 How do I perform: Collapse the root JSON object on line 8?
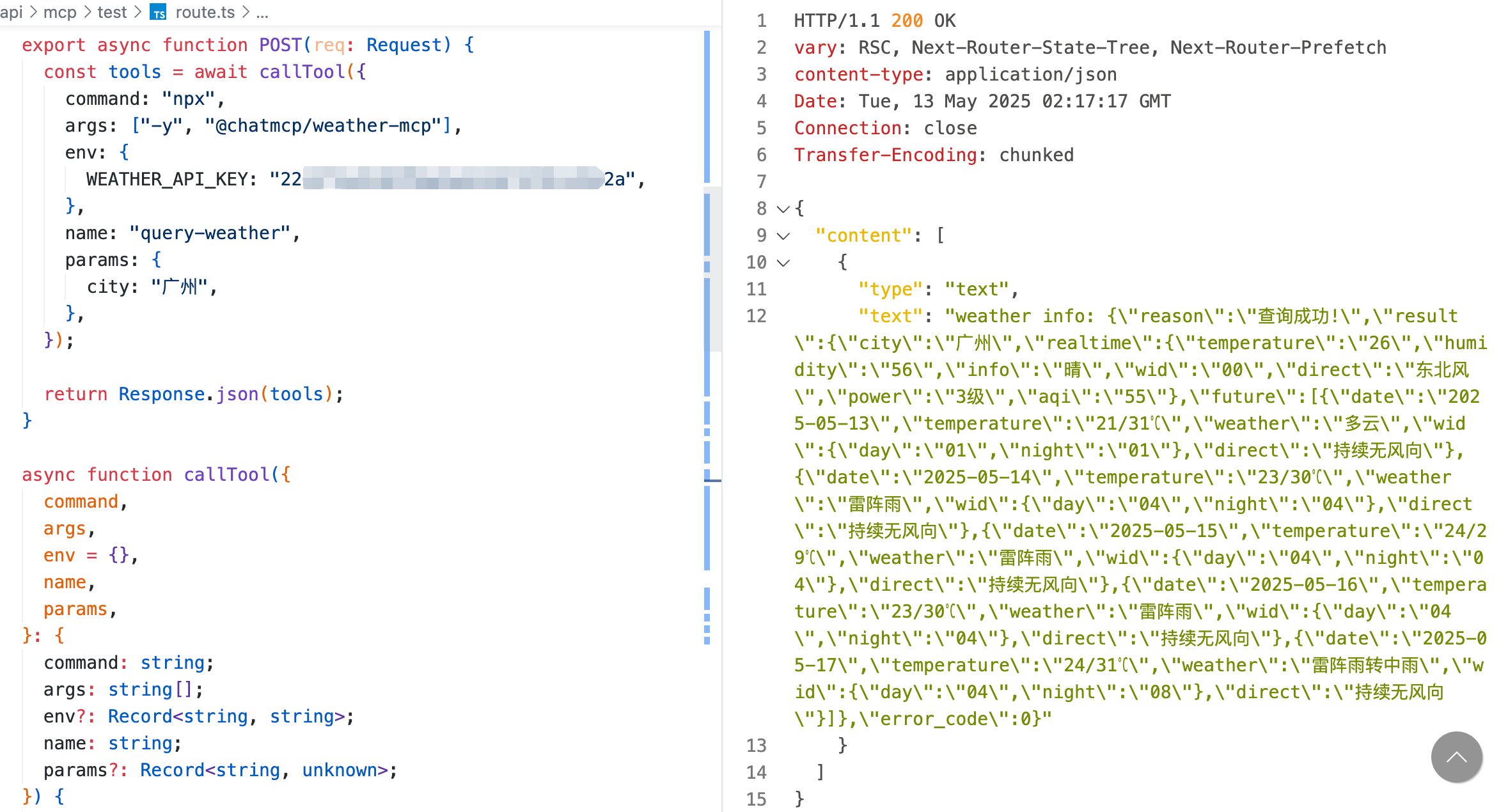pos(783,209)
